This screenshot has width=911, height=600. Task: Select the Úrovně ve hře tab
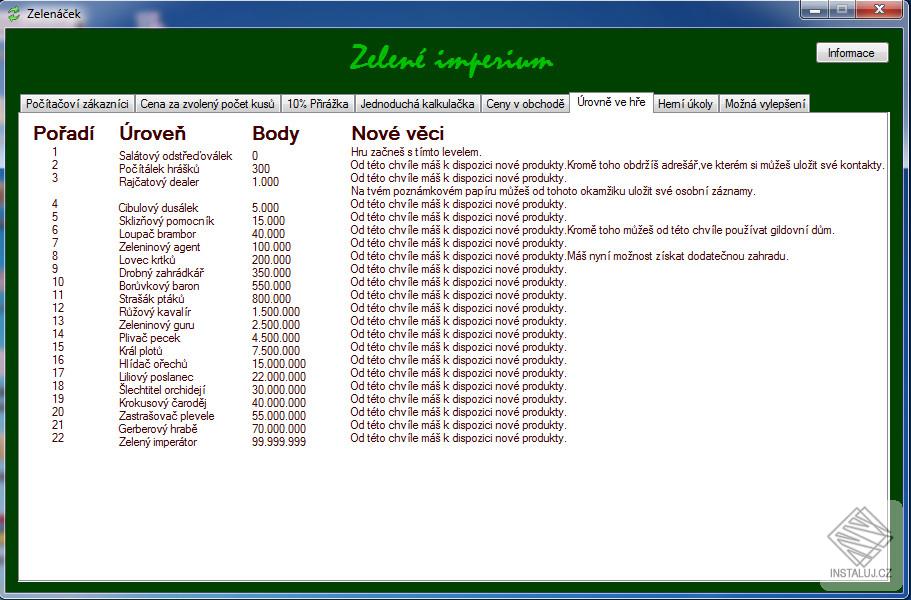[x=611, y=102]
